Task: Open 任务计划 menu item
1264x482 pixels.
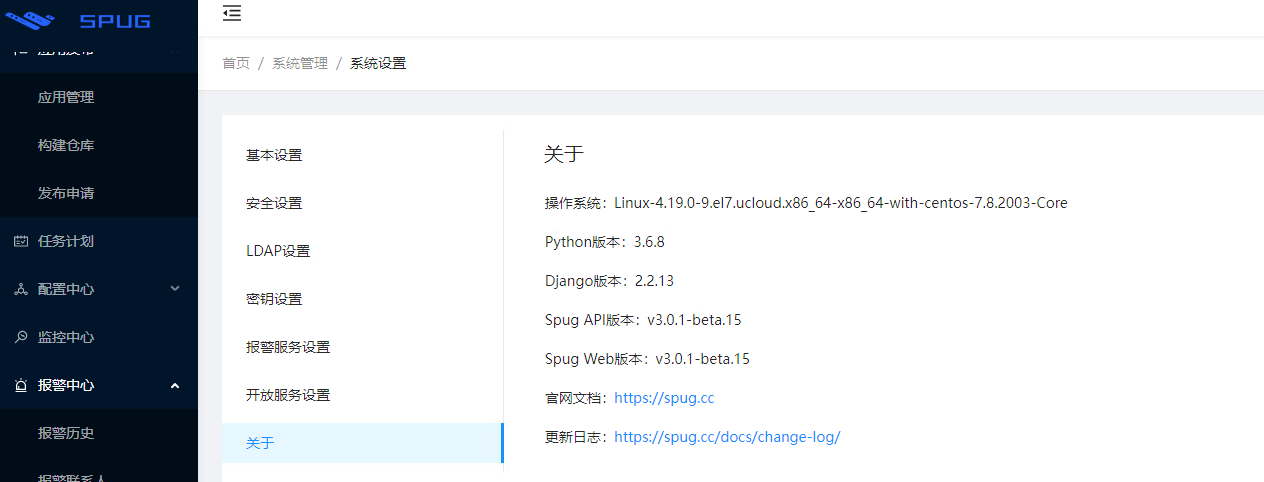Action: (99, 241)
